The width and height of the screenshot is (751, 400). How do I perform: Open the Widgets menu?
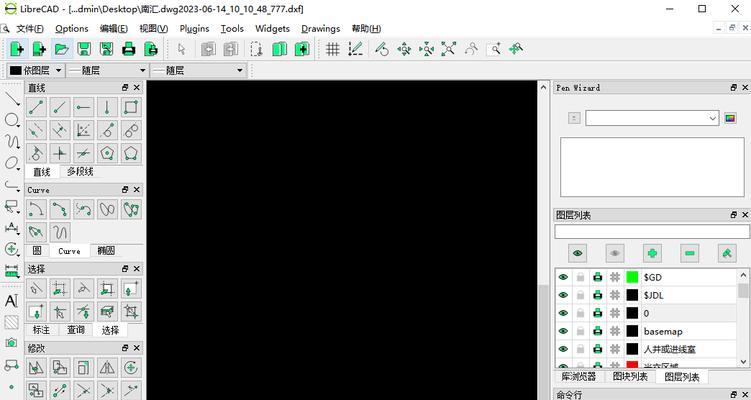(x=273, y=29)
